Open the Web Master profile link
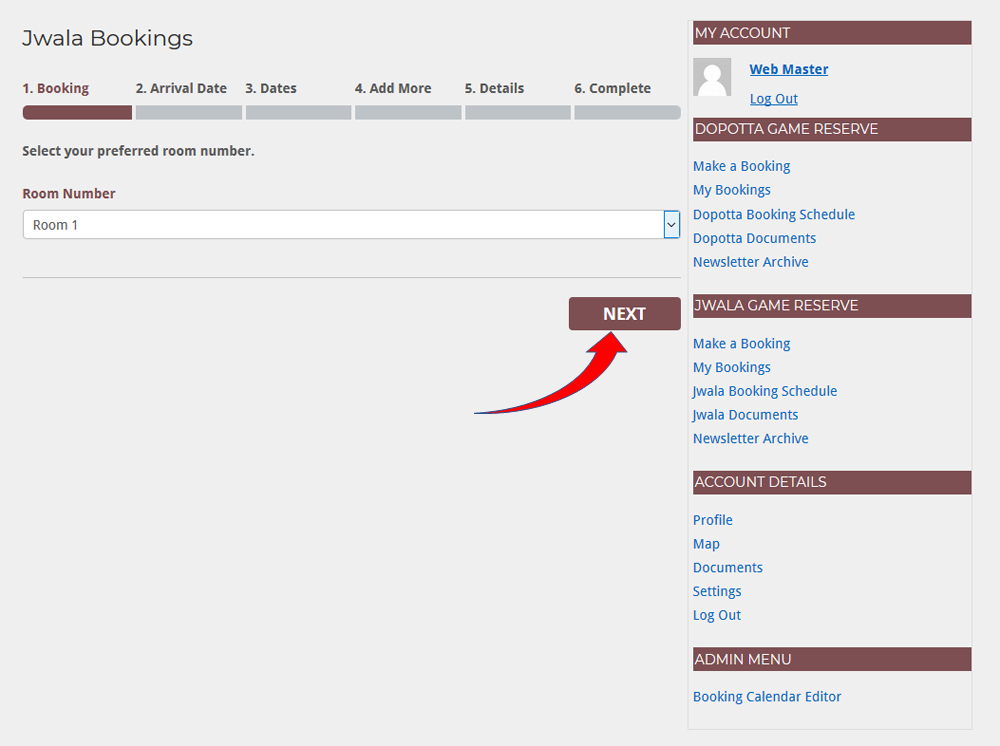This screenshot has height=746, width=1000. coord(788,69)
